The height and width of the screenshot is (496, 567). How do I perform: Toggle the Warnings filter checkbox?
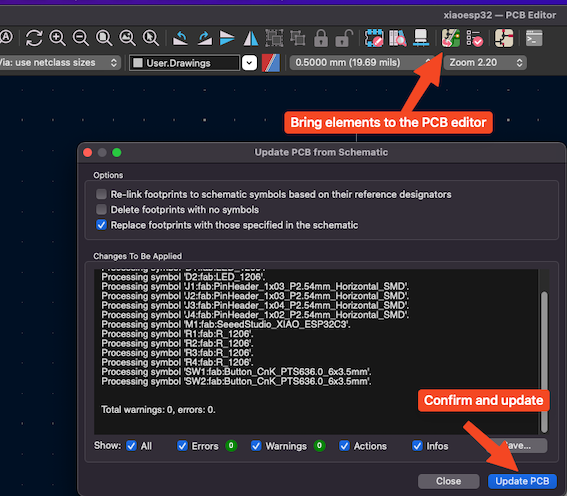(x=256, y=446)
